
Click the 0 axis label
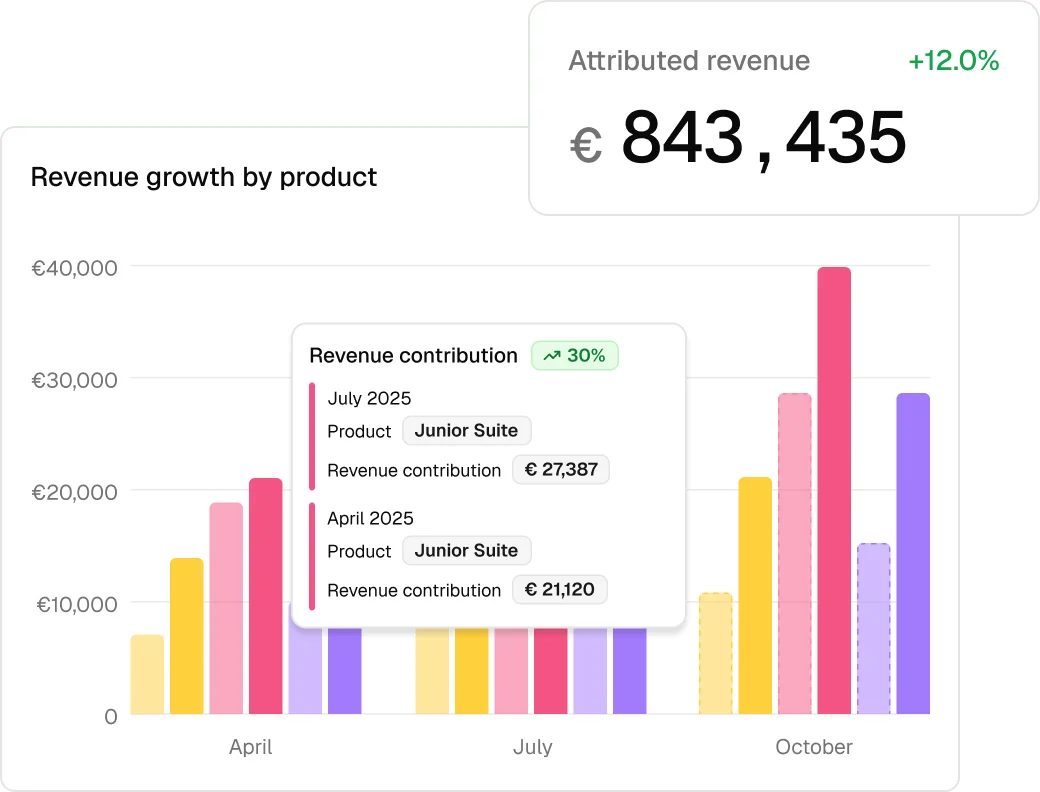point(111,716)
